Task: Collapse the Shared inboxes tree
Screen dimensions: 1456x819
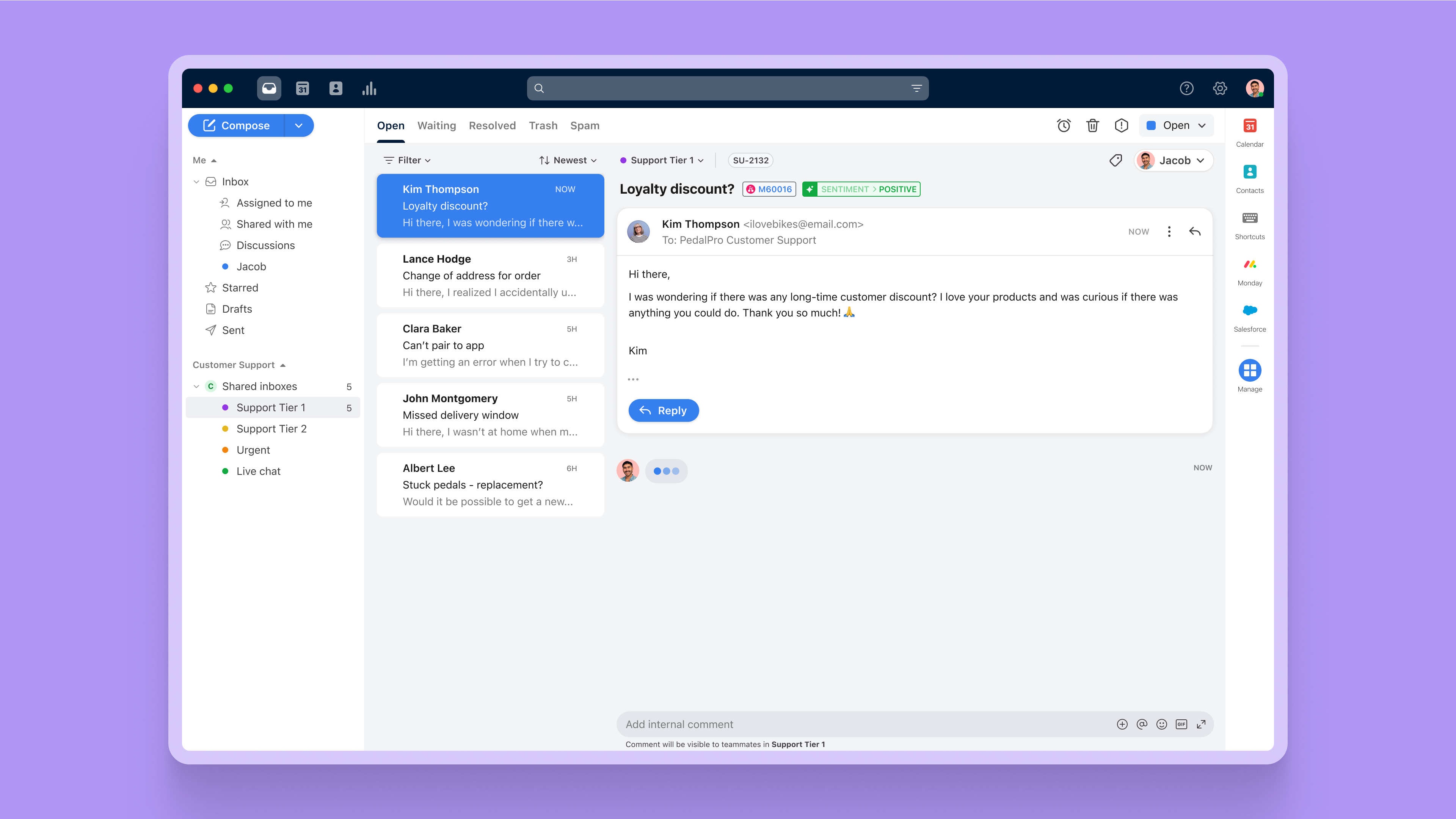Action: click(196, 386)
